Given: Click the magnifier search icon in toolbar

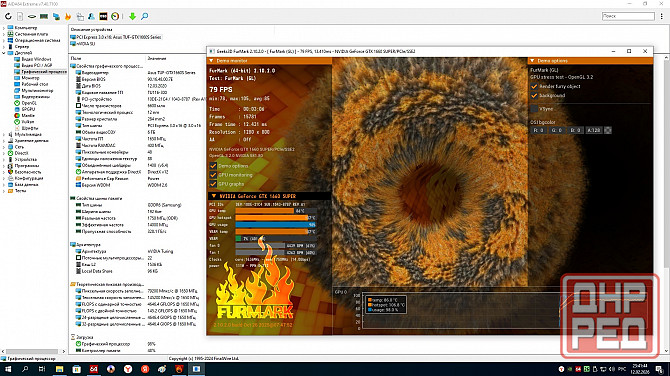Looking at the screenshot, I should [x=144, y=16].
